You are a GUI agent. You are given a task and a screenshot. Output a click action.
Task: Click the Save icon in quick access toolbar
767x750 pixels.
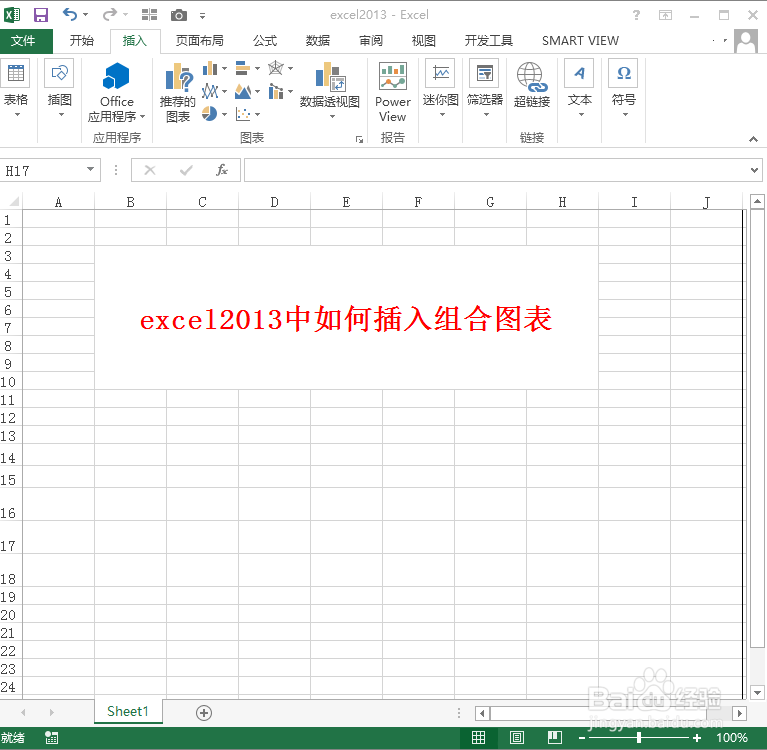[41, 15]
